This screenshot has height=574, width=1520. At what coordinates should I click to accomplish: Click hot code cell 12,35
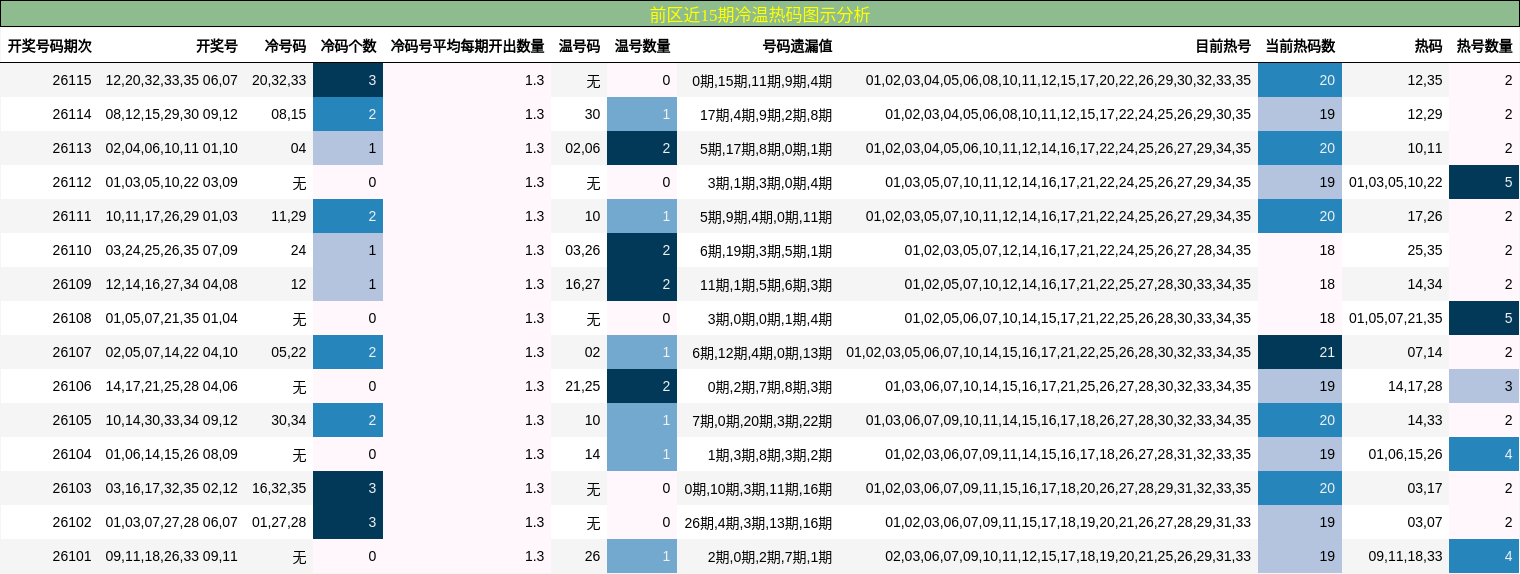[1425, 80]
